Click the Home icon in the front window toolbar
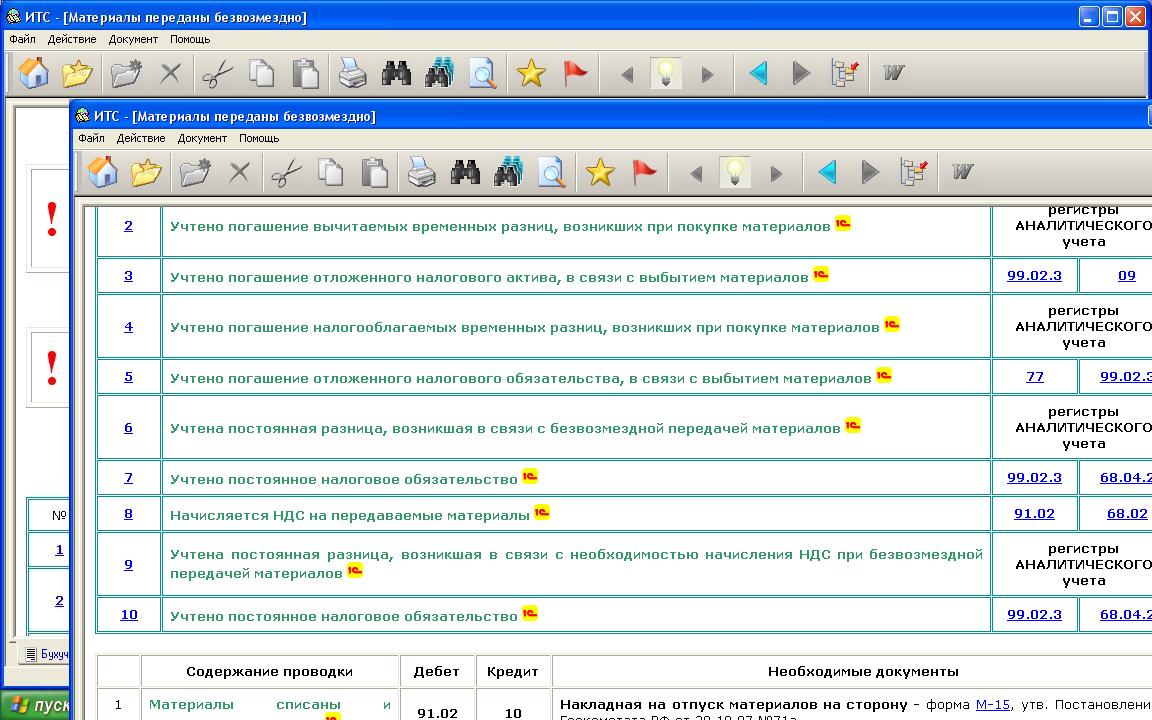 coord(102,172)
